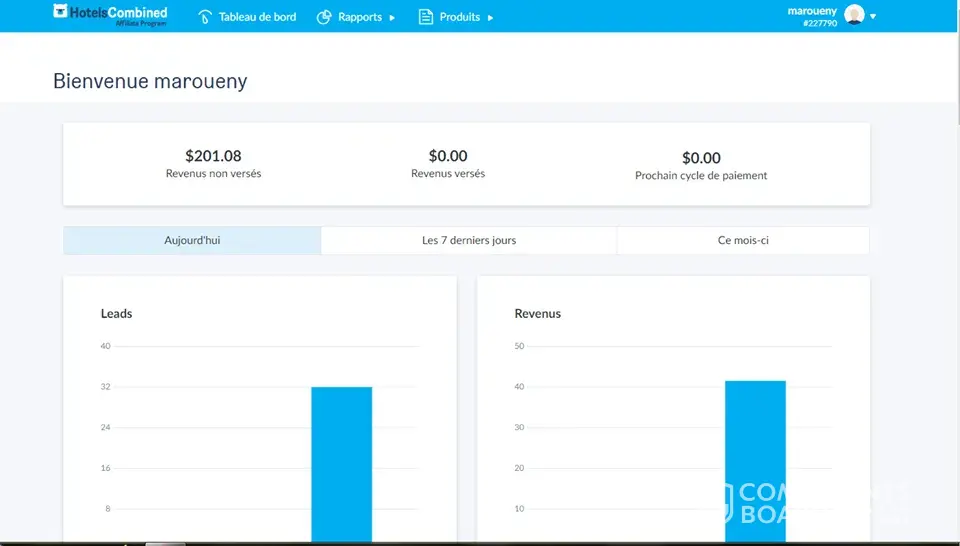Click the Produits menu label
Viewport: 960px width, 546px height.
coord(460,17)
